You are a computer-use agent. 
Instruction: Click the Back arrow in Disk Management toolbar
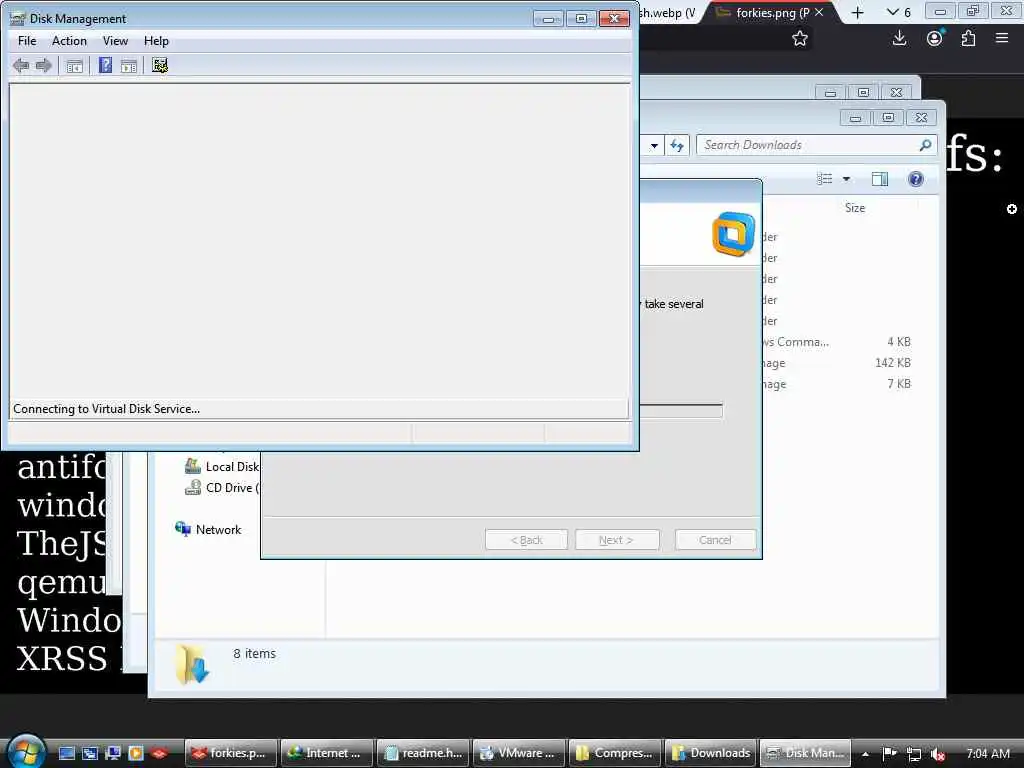(x=21, y=65)
